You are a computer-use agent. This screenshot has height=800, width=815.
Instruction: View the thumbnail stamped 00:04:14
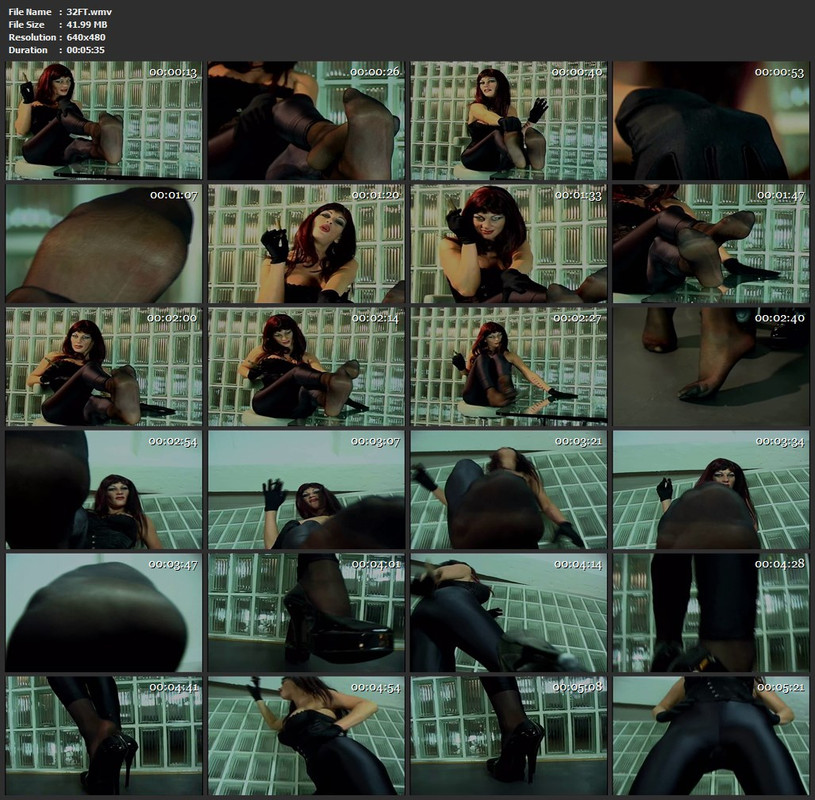509,612
